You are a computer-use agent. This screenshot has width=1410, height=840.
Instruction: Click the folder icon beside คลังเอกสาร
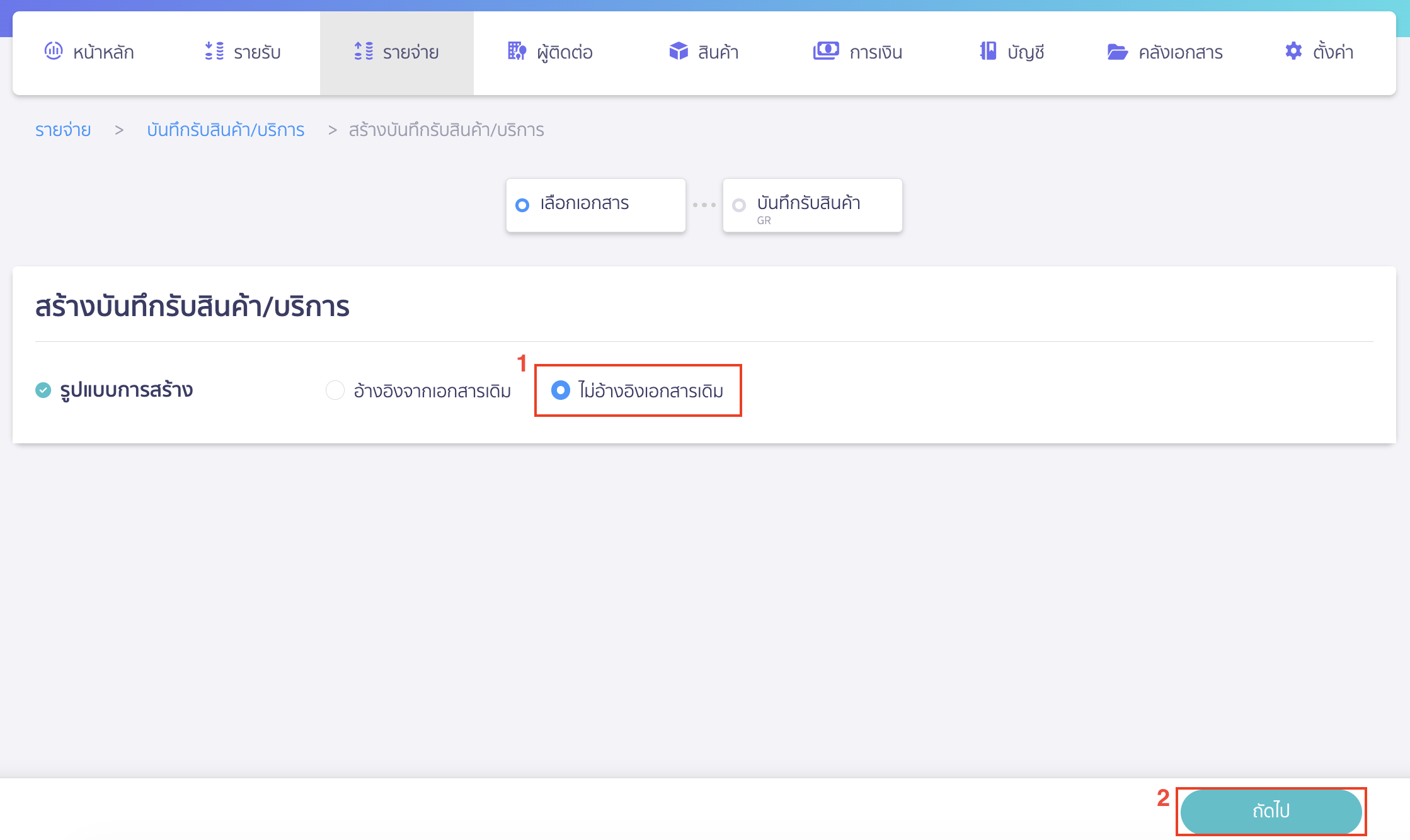pos(1117,52)
